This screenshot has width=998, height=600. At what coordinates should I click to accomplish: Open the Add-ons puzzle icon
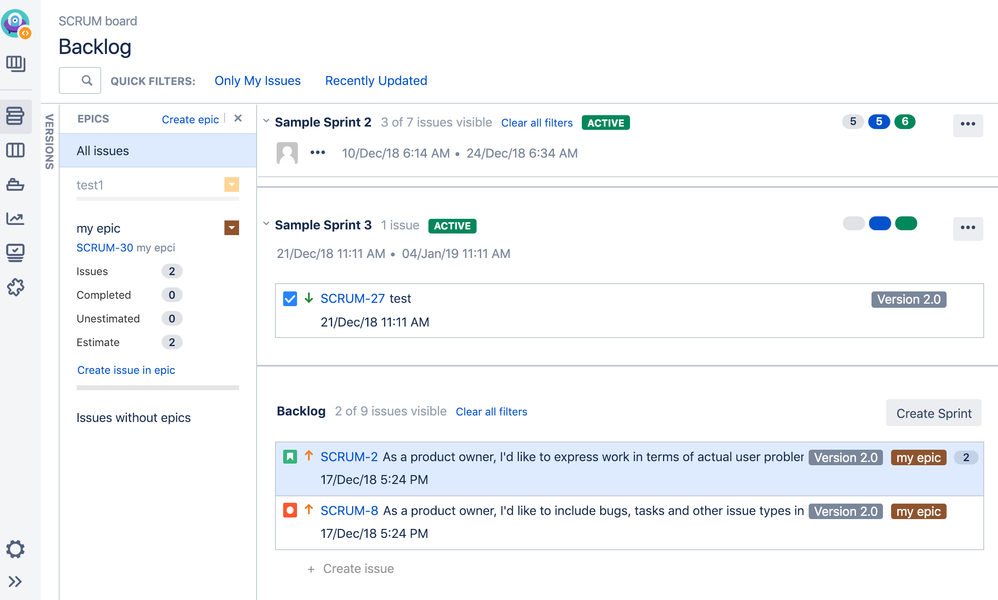15,287
